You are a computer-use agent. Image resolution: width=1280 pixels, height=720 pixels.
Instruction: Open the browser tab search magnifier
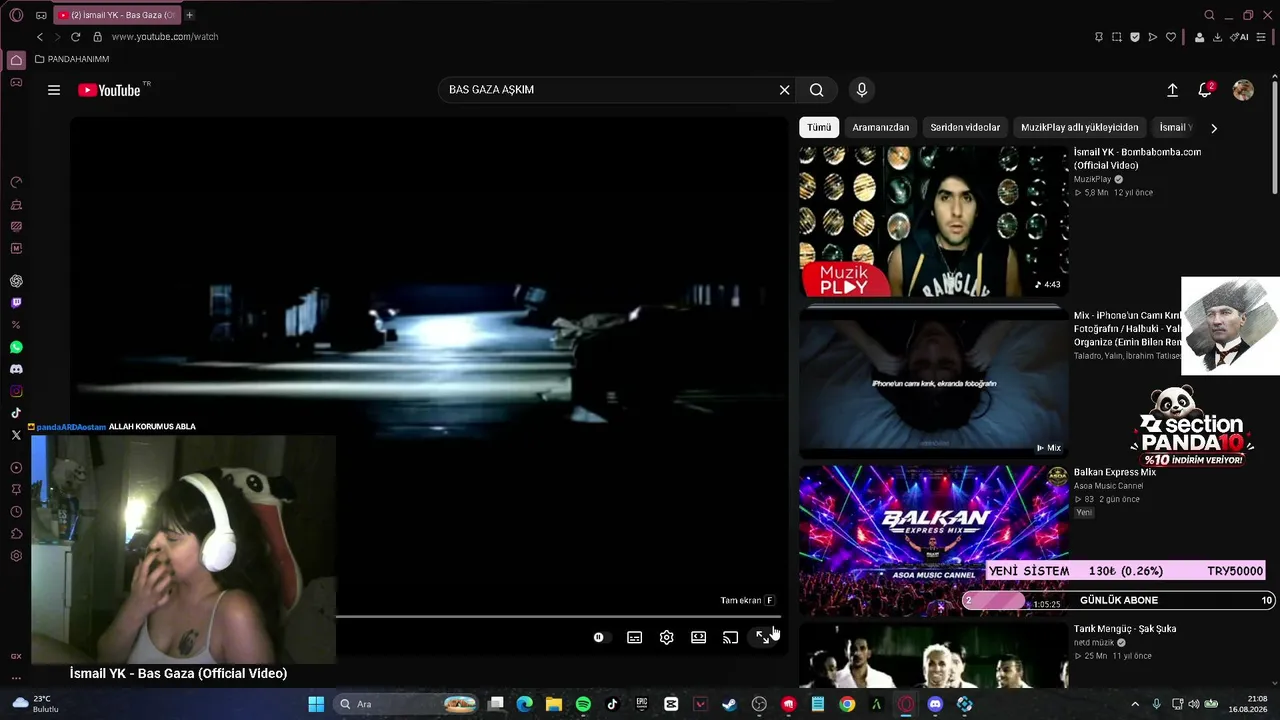point(1209,15)
